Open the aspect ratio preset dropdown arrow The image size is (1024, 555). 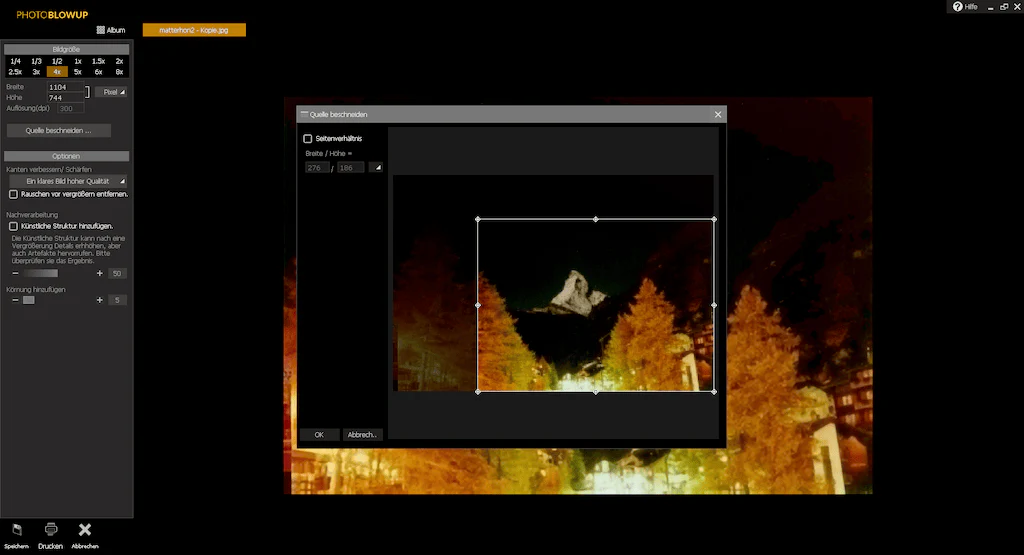click(x=377, y=168)
